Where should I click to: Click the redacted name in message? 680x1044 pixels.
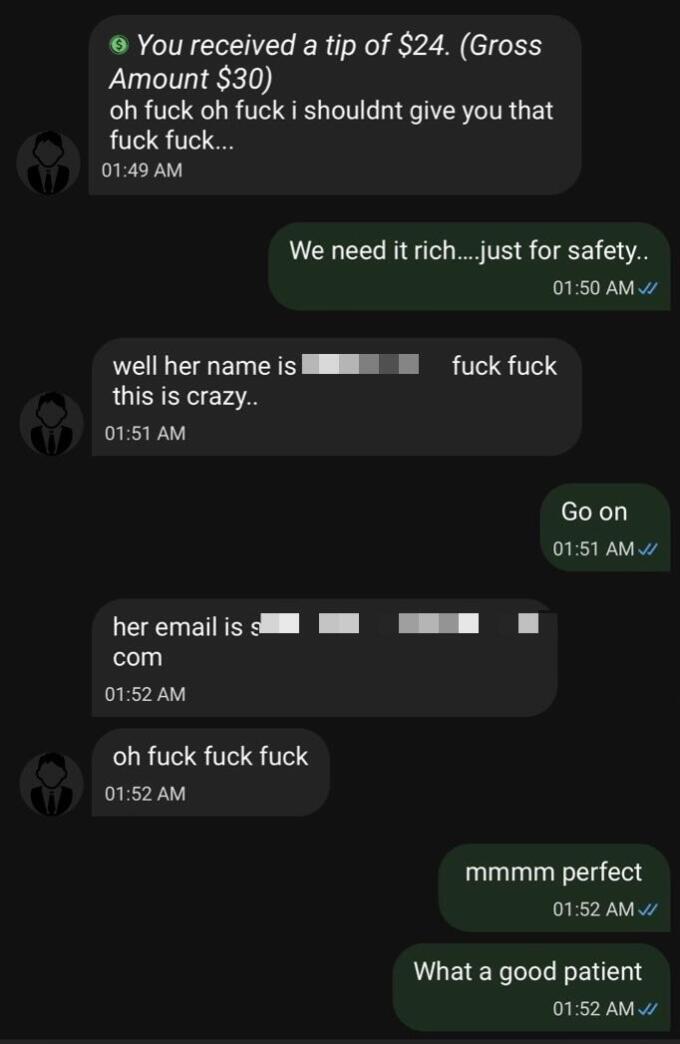pos(360,365)
